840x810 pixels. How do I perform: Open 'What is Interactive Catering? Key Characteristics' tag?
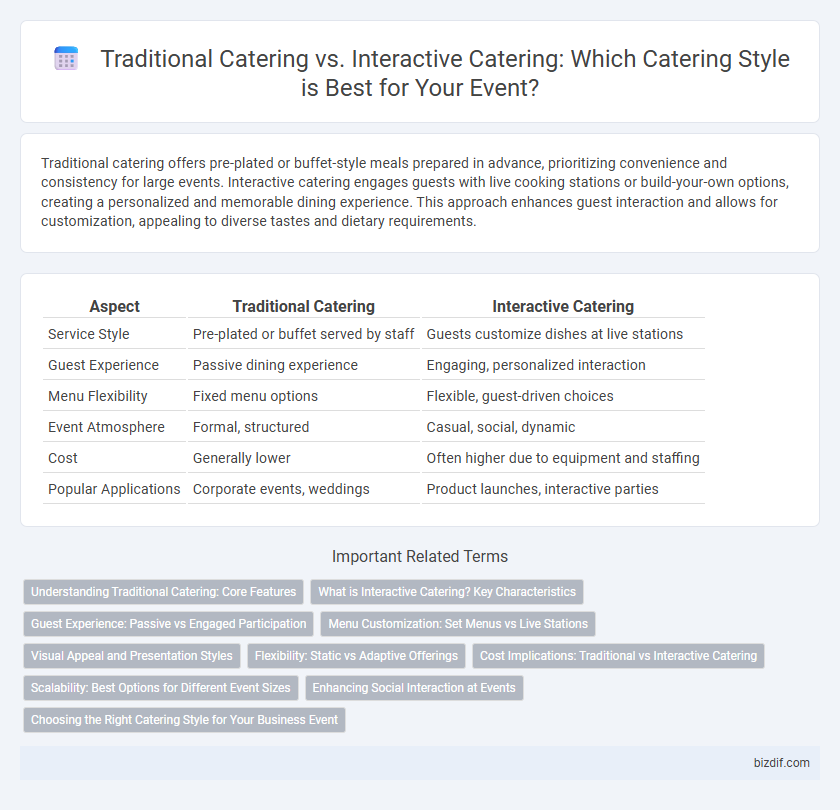point(447,592)
